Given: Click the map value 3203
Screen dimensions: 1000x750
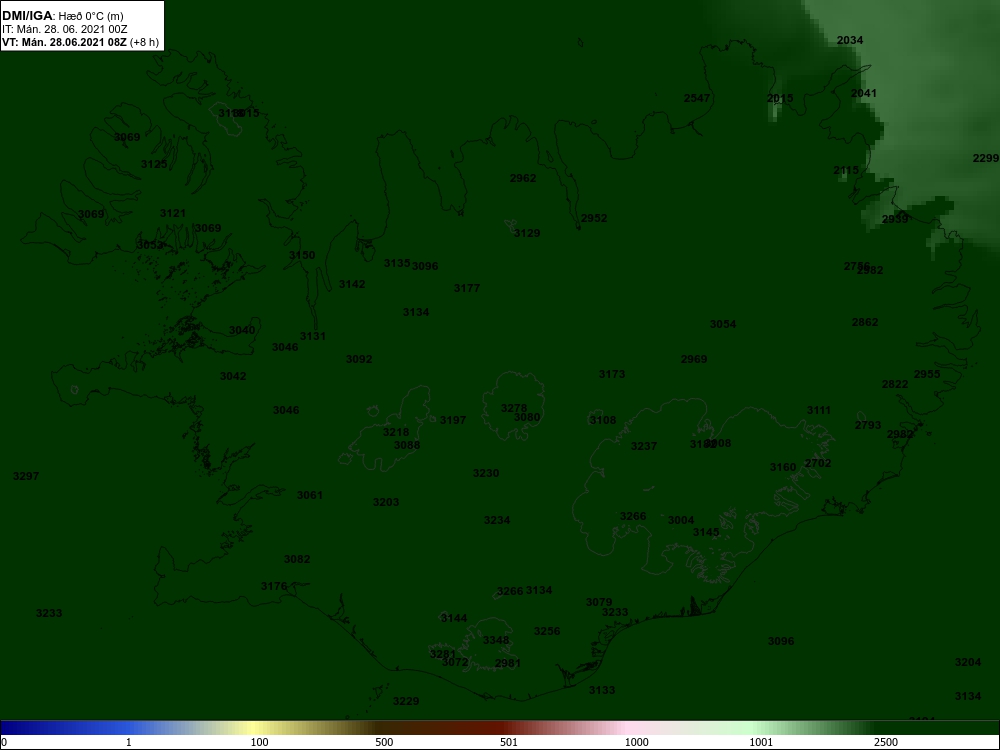Looking at the screenshot, I should coord(386,503).
